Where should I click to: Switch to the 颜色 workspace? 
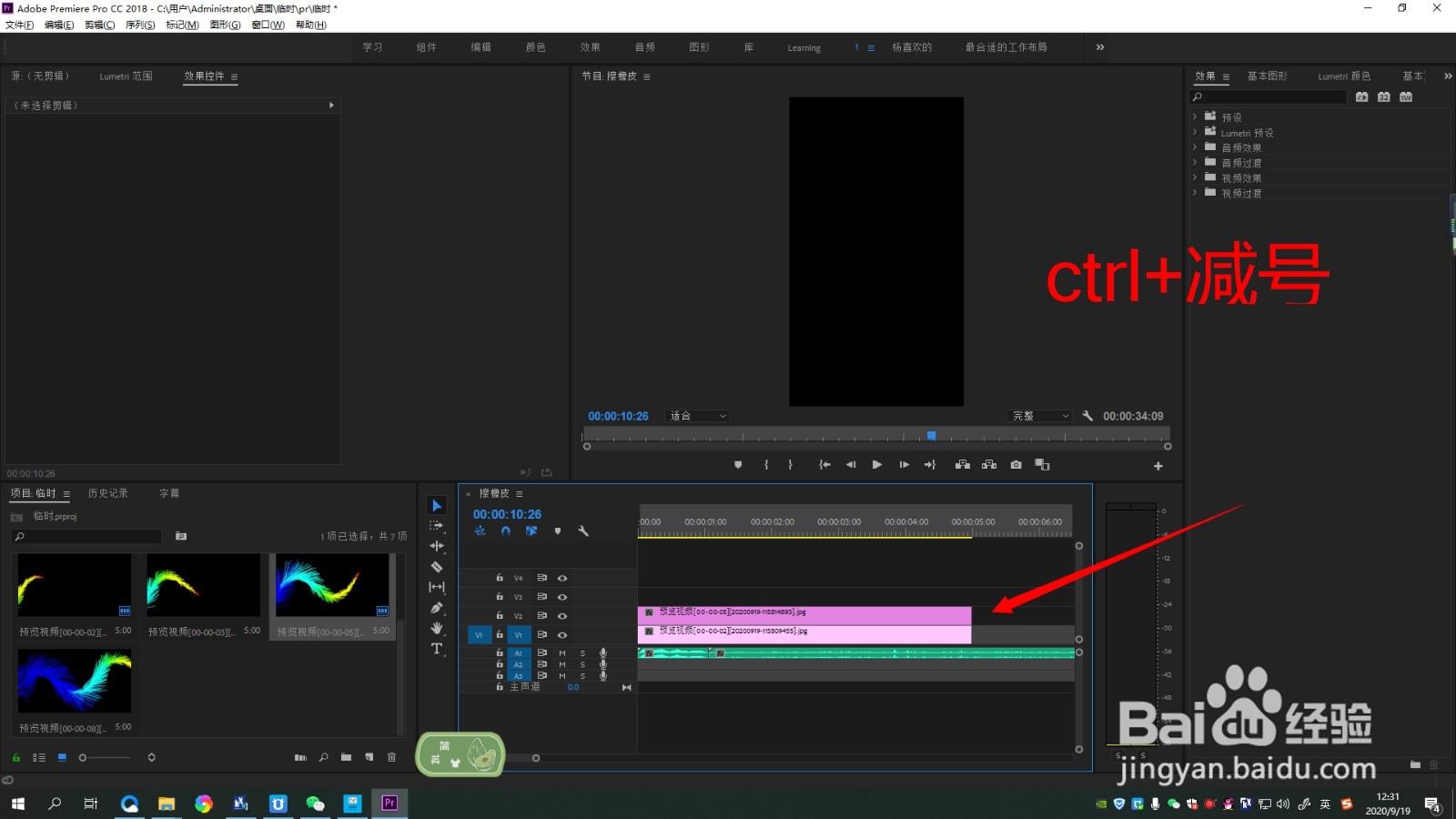[535, 47]
